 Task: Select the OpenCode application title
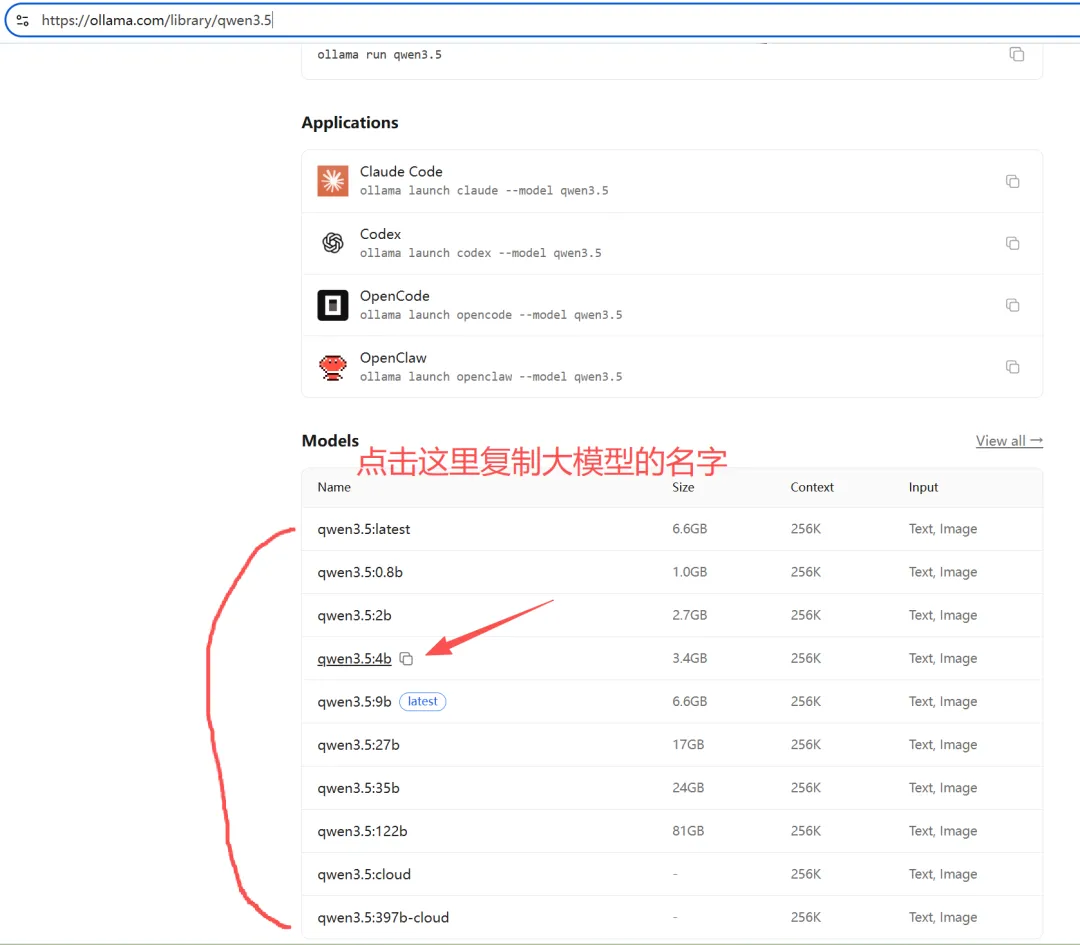(395, 296)
